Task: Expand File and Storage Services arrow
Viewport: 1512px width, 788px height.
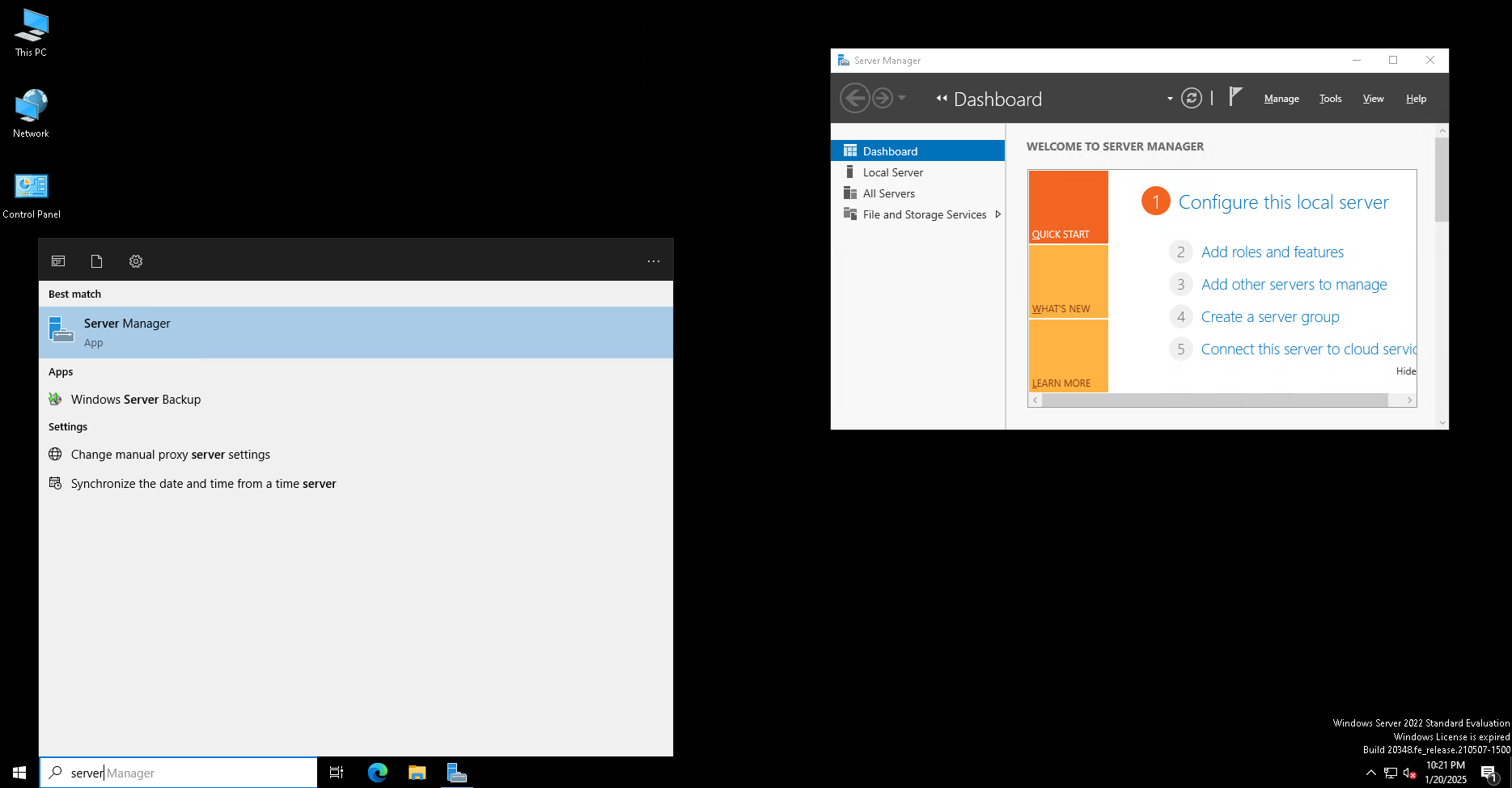Action: tap(998, 214)
